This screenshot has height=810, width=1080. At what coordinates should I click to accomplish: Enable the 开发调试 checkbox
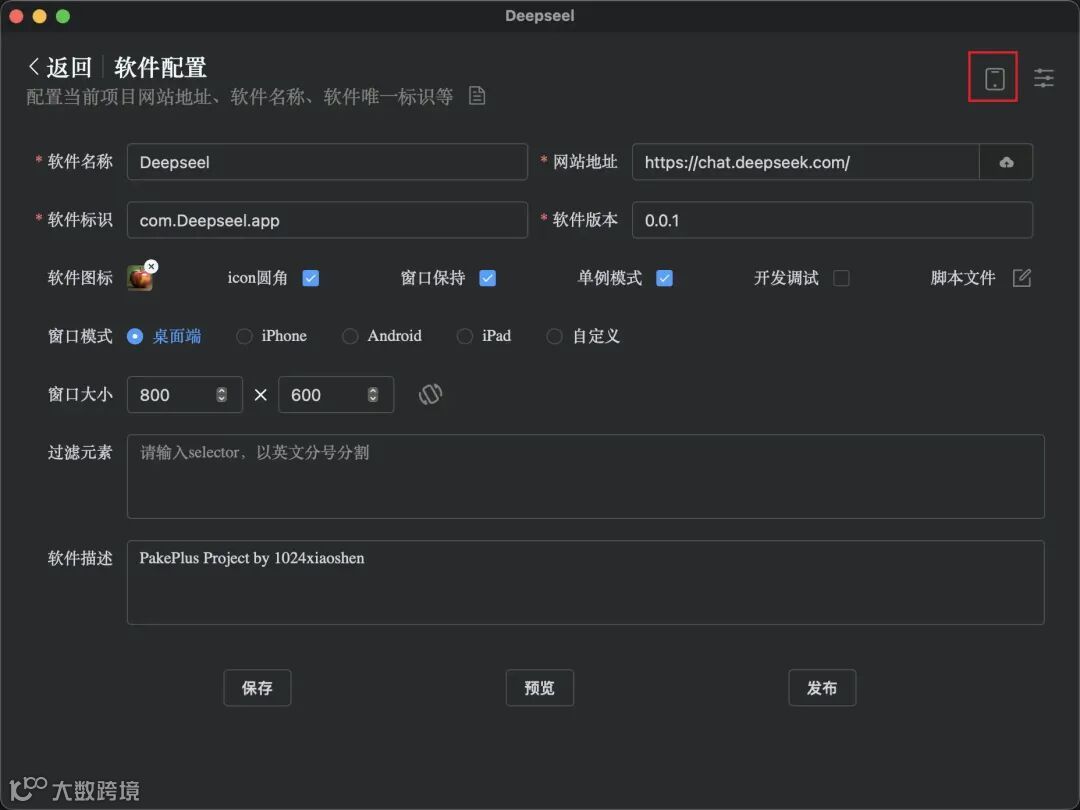(841, 278)
